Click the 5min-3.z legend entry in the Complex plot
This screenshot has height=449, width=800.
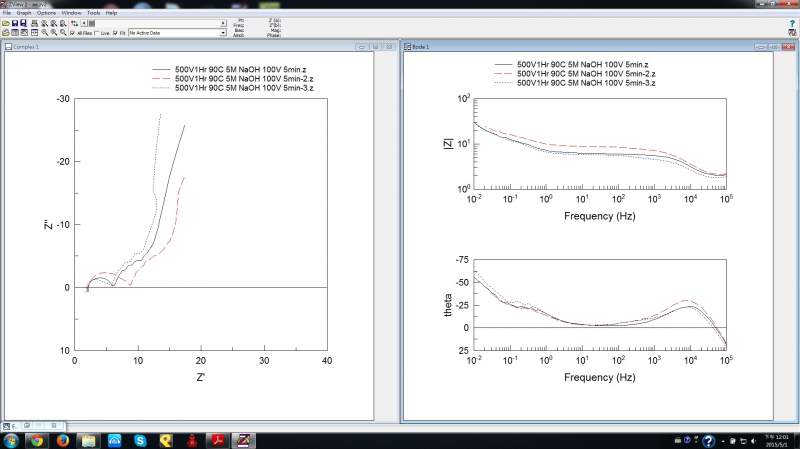(x=244, y=88)
